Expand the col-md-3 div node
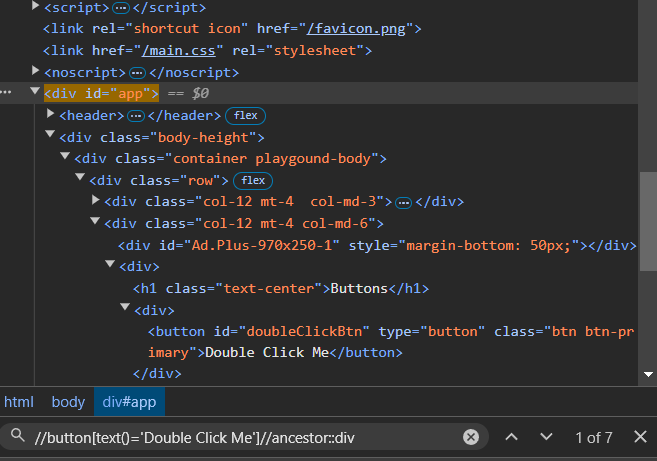 pyautogui.click(x=96, y=202)
